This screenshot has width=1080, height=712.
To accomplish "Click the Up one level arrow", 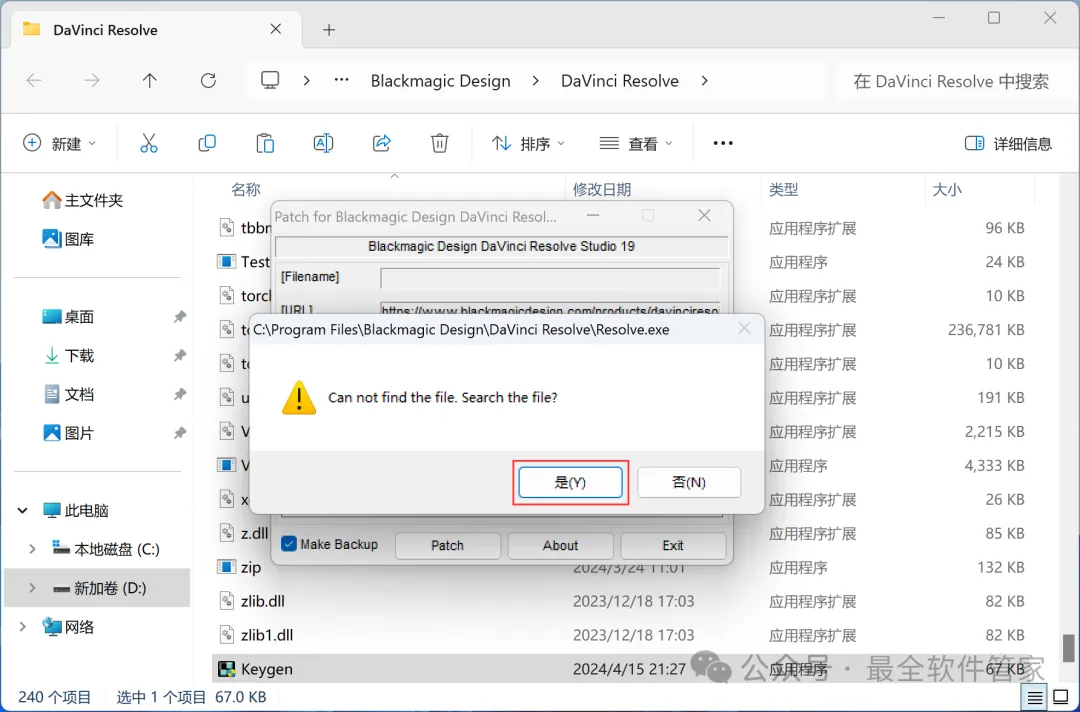I will point(149,81).
